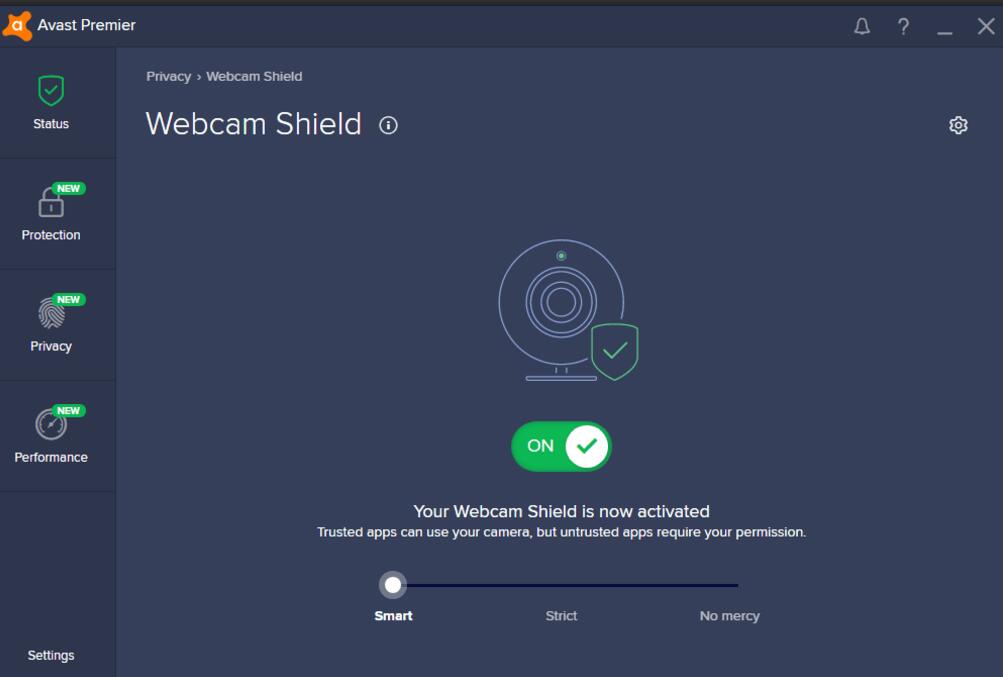The width and height of the screenshot is (1003, 677).
Task: Click the Avast logo icon
Action: (17, 26)
